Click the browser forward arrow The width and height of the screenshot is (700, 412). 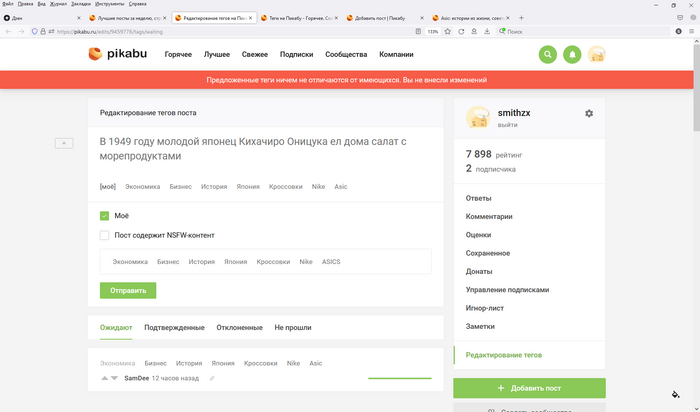coord(21,31)
